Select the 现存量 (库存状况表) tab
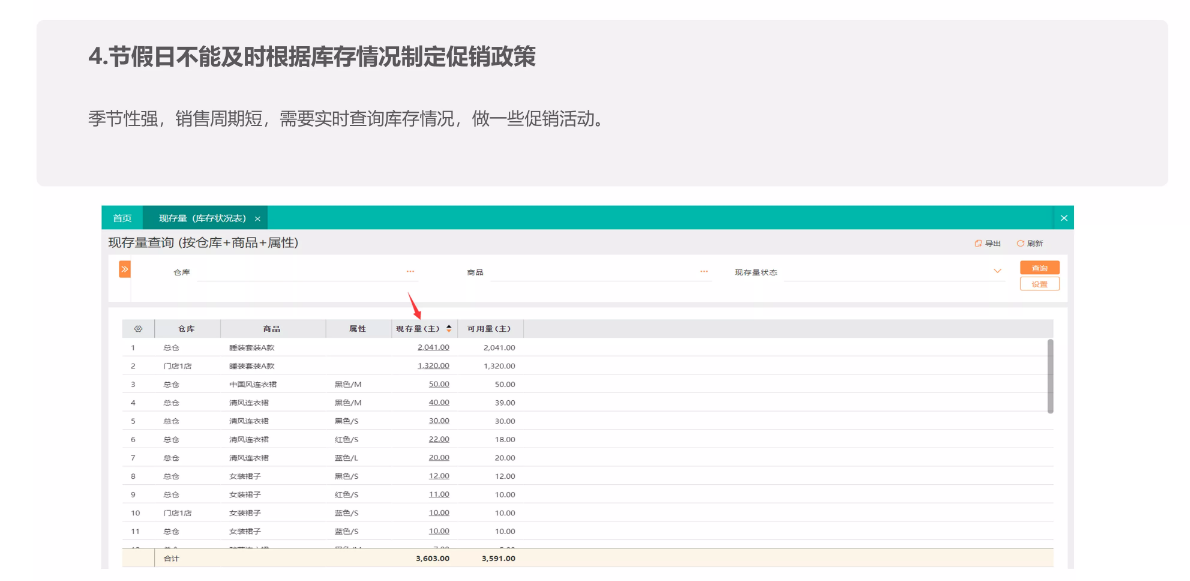The width and height of the screenshot is (1190, 581). pos(205,218)
